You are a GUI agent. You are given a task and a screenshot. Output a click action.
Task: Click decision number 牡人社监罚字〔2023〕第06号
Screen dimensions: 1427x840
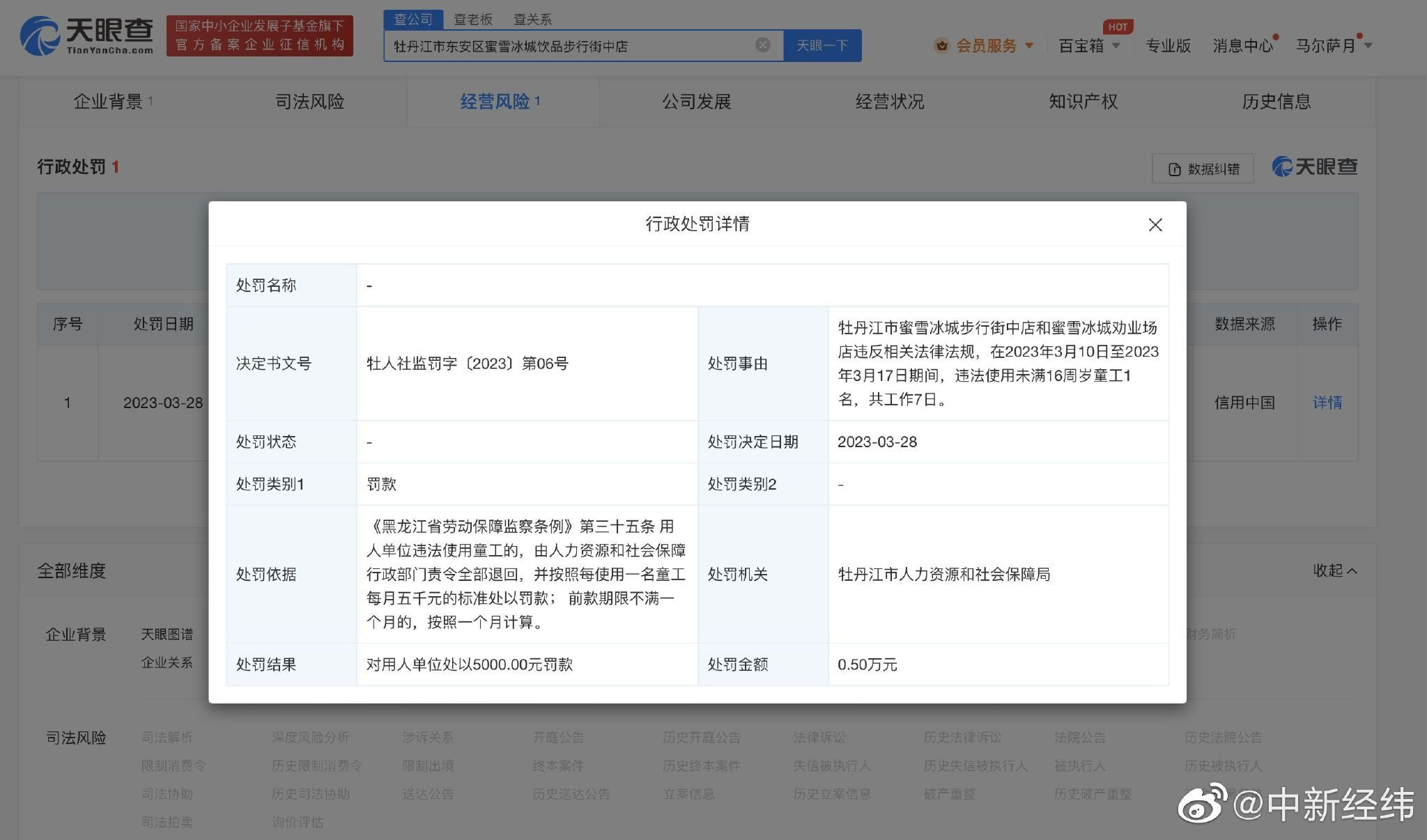(468, 364)
